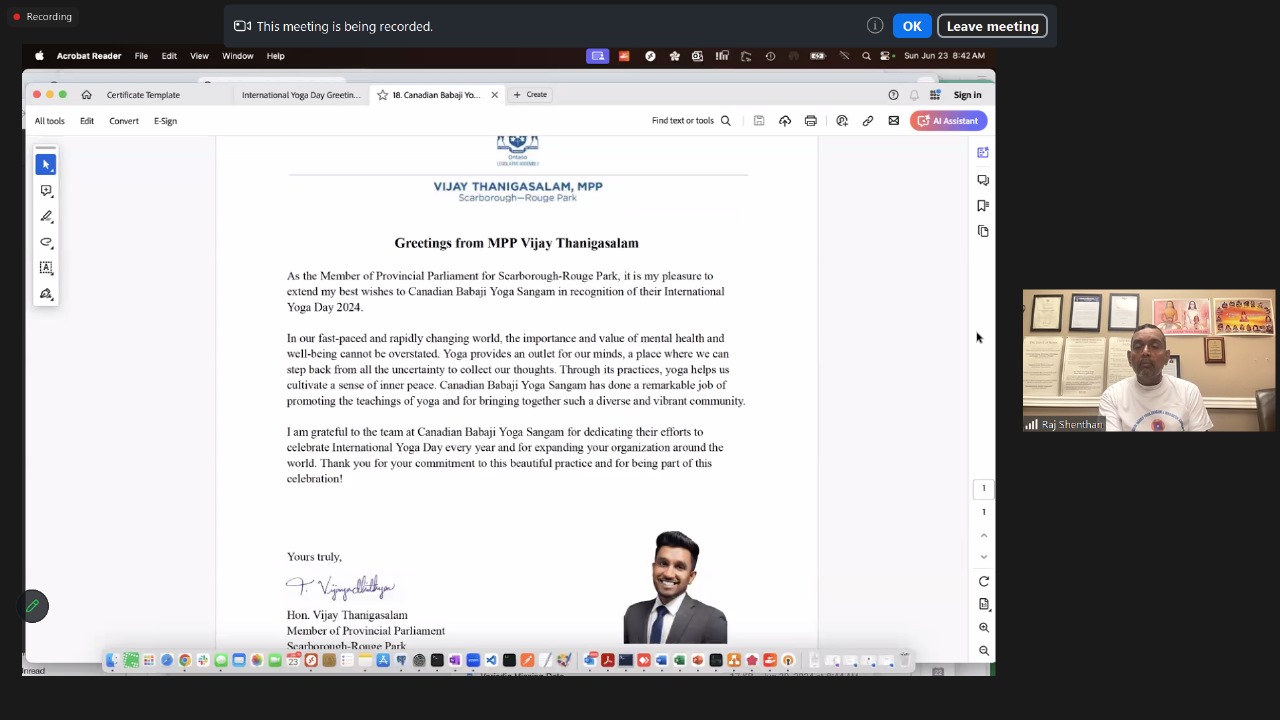Upload the file to cloud storage
The height and width of the screenshot is (720, 1280).
[x=785, y=121]
